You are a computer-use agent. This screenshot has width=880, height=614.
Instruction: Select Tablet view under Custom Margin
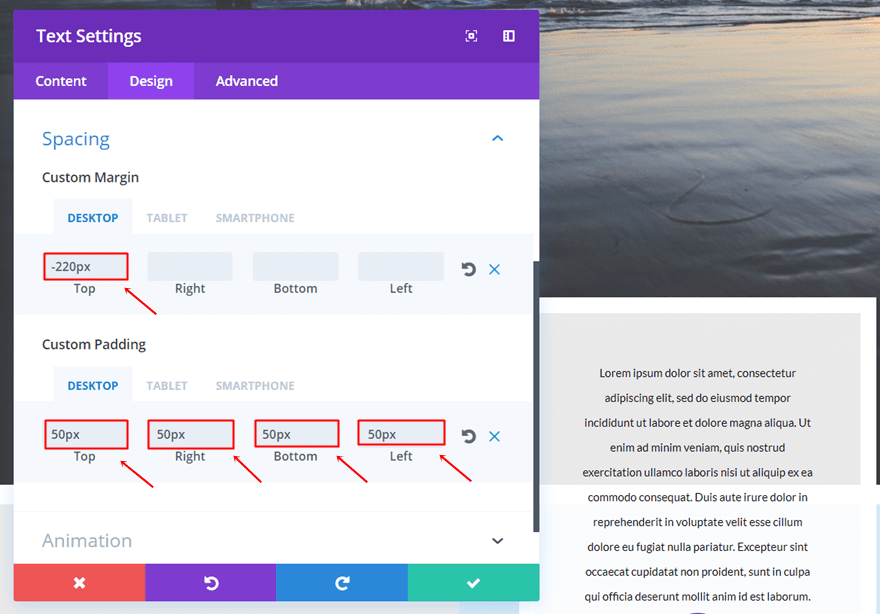tap(167, 218)
